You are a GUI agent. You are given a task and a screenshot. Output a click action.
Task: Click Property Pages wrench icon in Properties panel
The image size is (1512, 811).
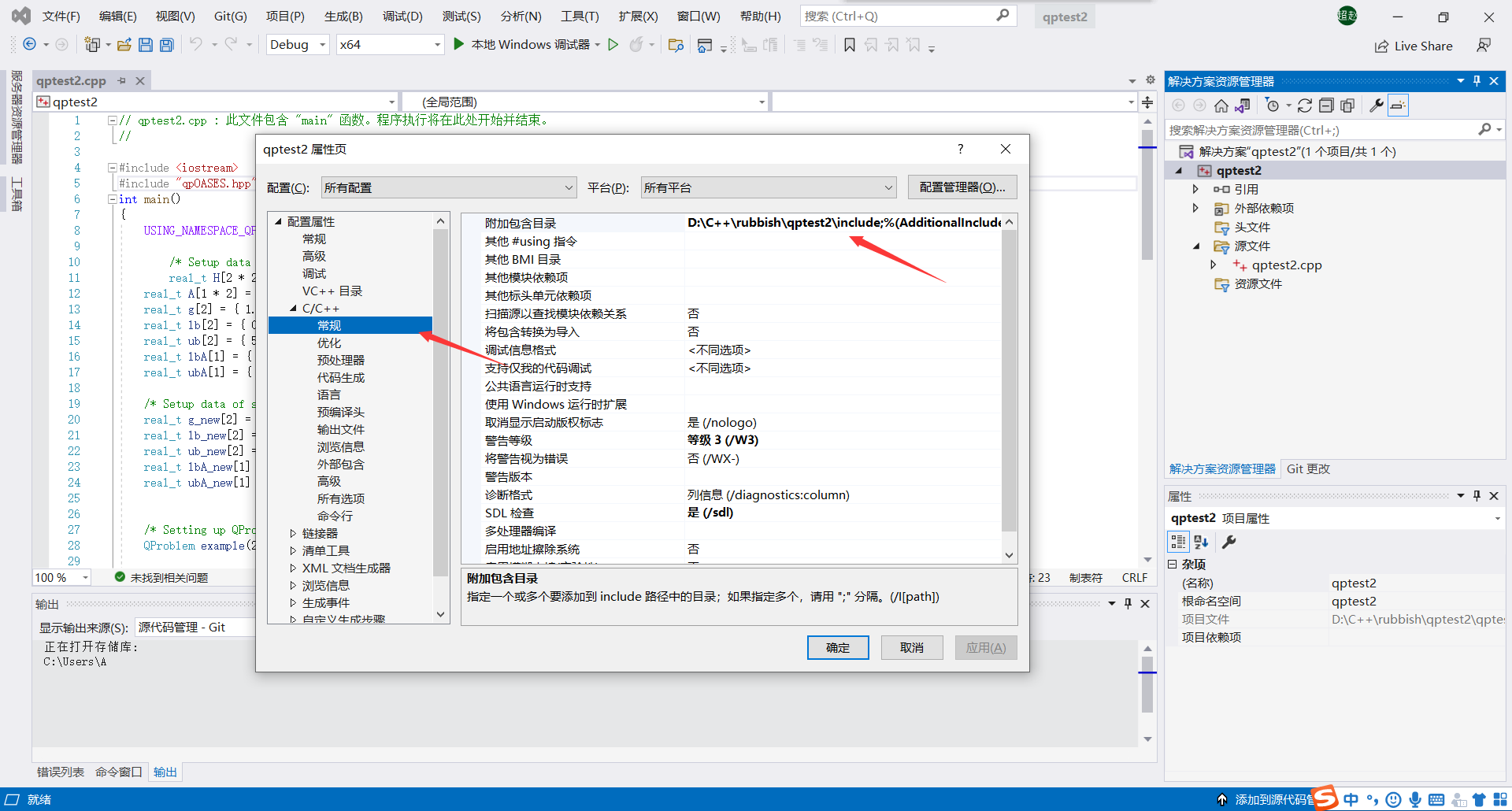[x=1229, y=542]
